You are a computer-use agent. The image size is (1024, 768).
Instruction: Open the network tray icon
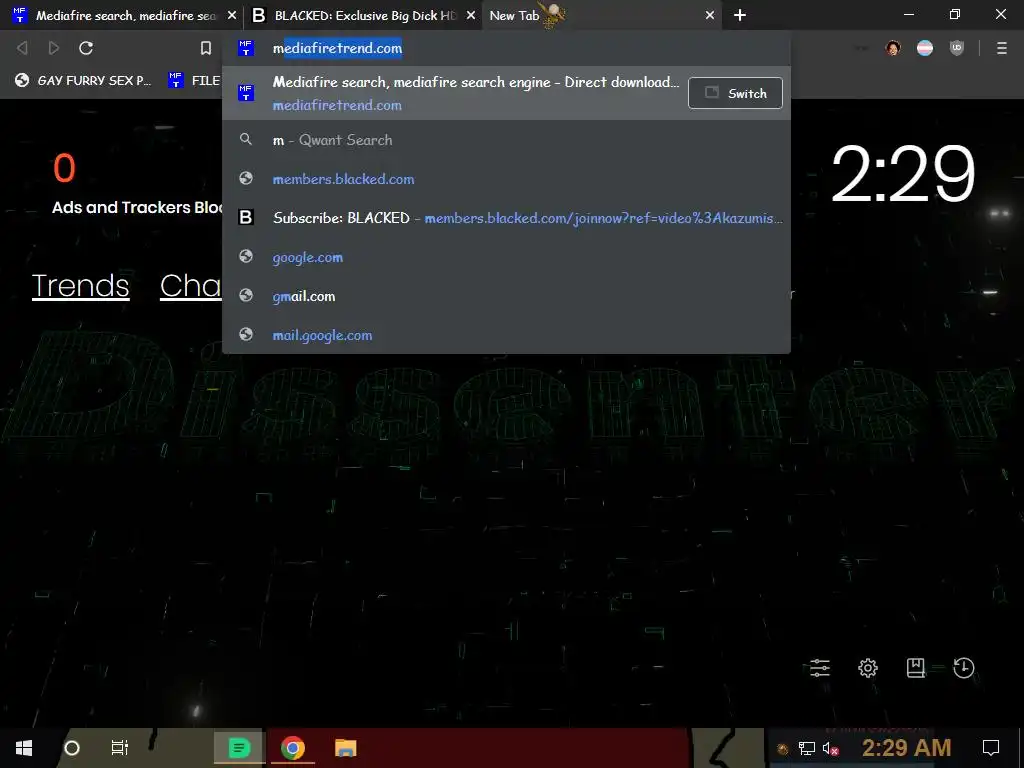(807, 748)
